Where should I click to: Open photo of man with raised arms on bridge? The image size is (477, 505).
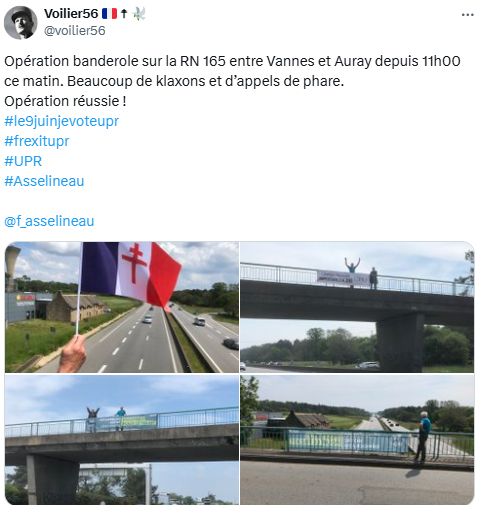click(357, 307)
